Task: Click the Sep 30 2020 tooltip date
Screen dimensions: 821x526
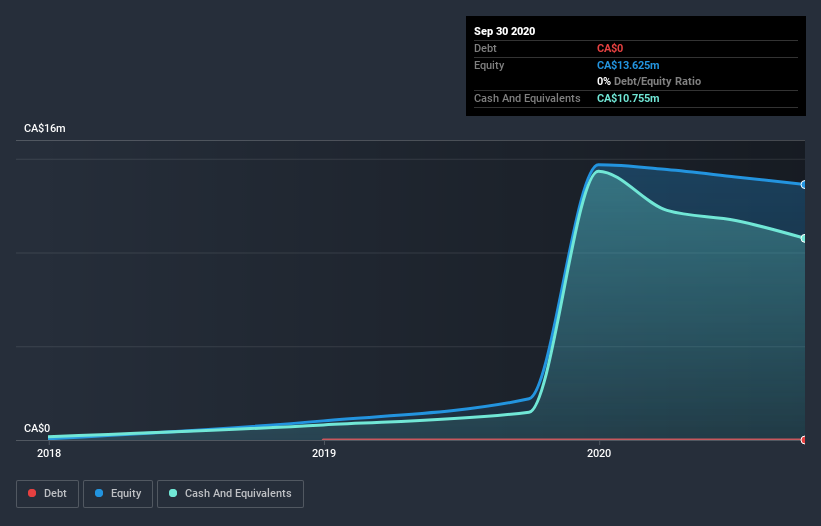Action: coord(505,31)
